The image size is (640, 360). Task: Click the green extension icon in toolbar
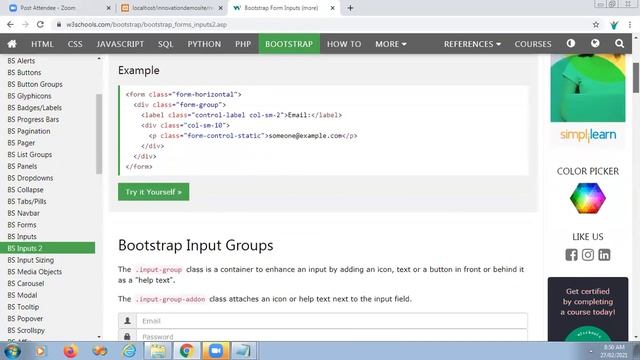pyautogui.click(x=614, y=25)
